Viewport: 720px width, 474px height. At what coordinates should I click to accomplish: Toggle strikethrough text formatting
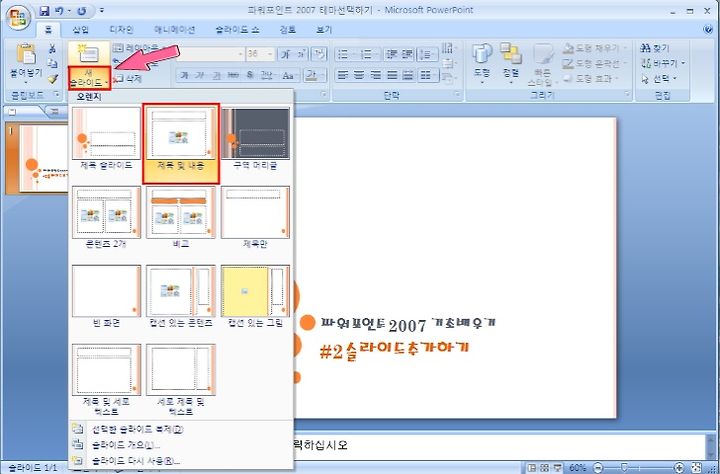233,75
